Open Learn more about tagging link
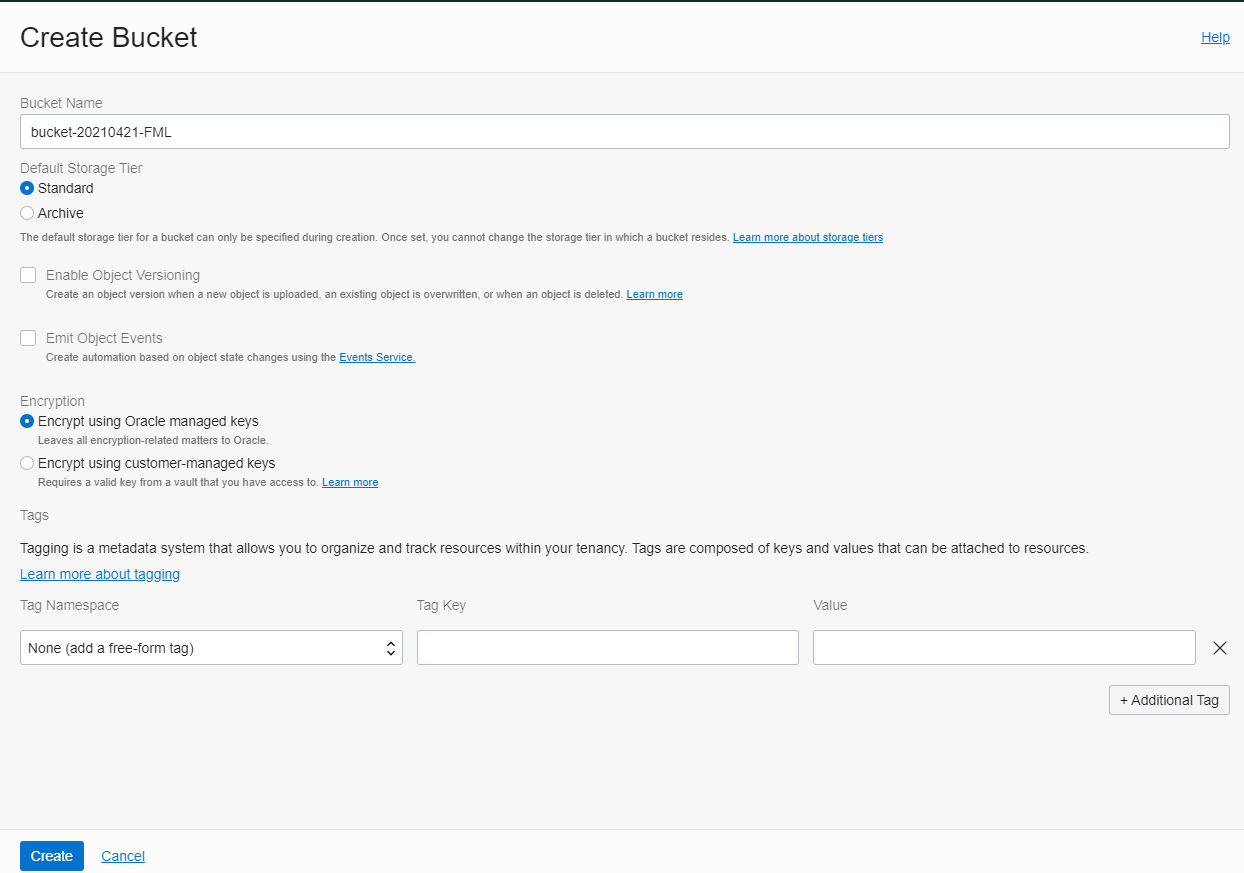1244x873 pixels. pos(100,574)
